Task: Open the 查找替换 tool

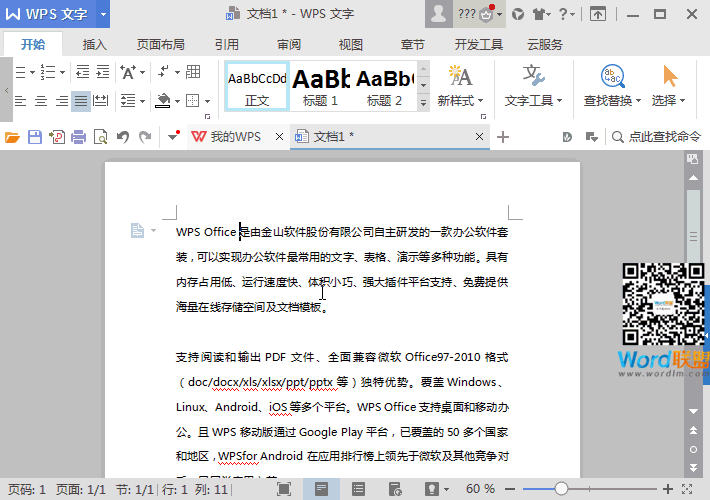Action: [612, 86]
